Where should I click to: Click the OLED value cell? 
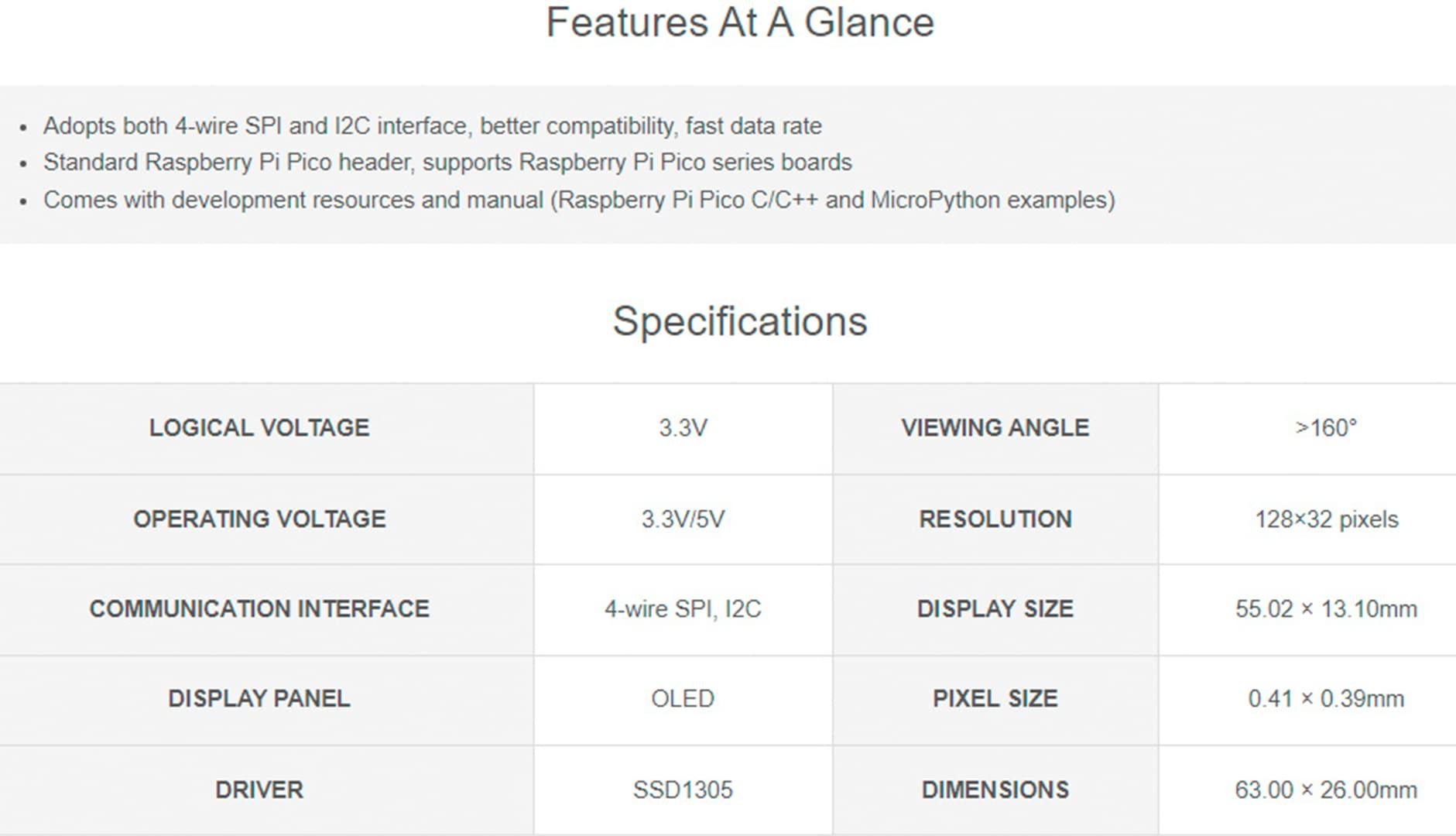(x=683, y=699)
